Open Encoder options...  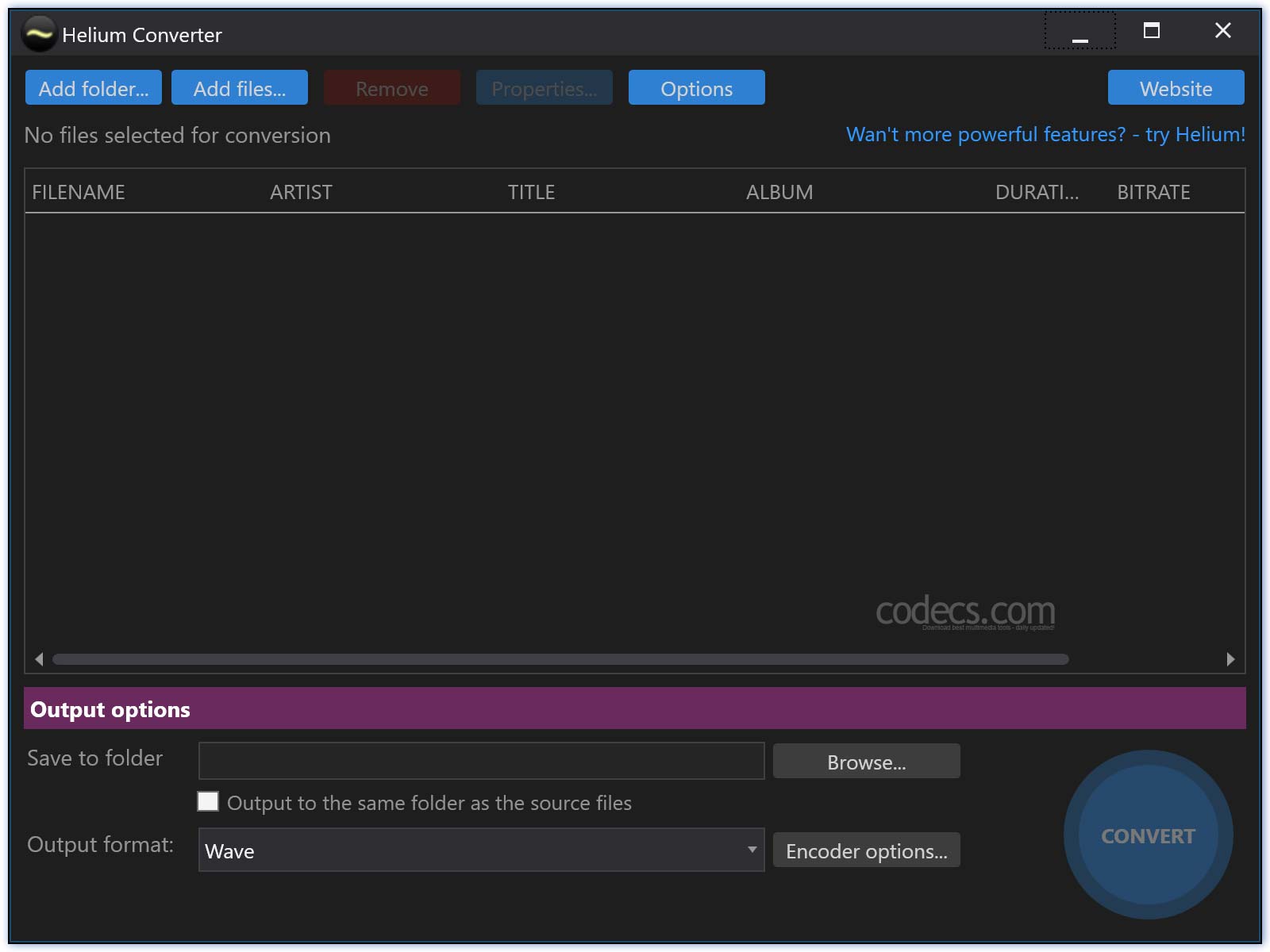coord(867,850)
